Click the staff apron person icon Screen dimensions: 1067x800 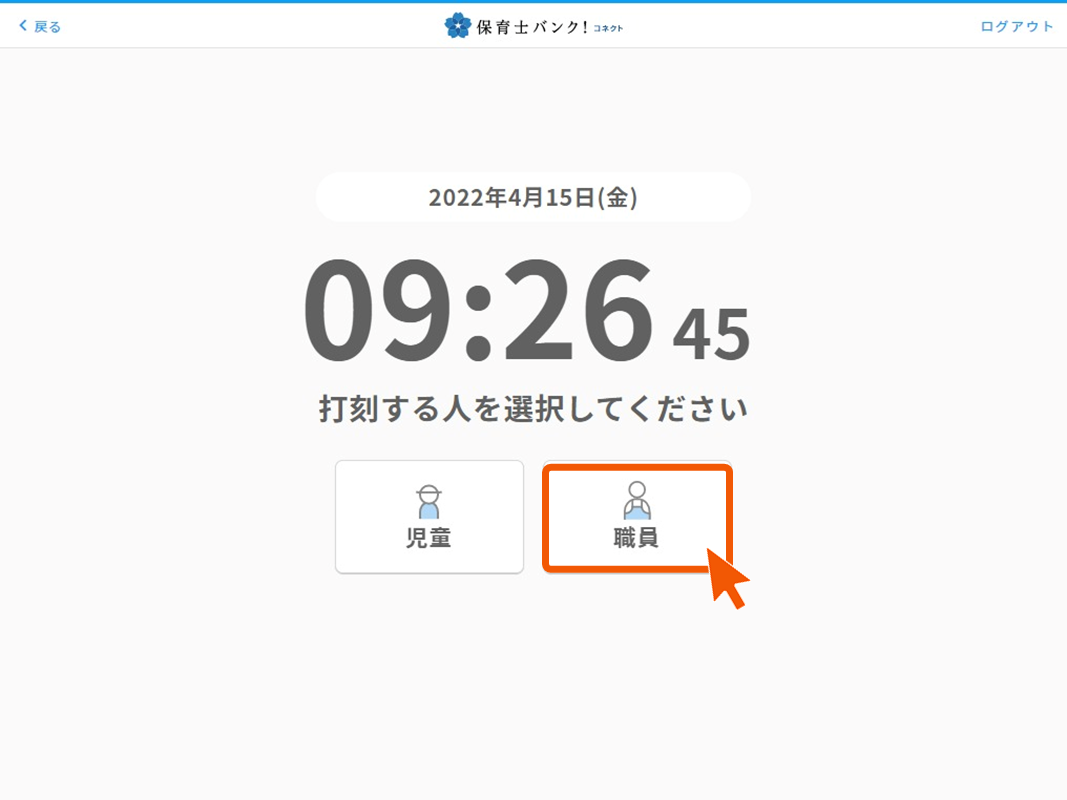tap(637, 501)
